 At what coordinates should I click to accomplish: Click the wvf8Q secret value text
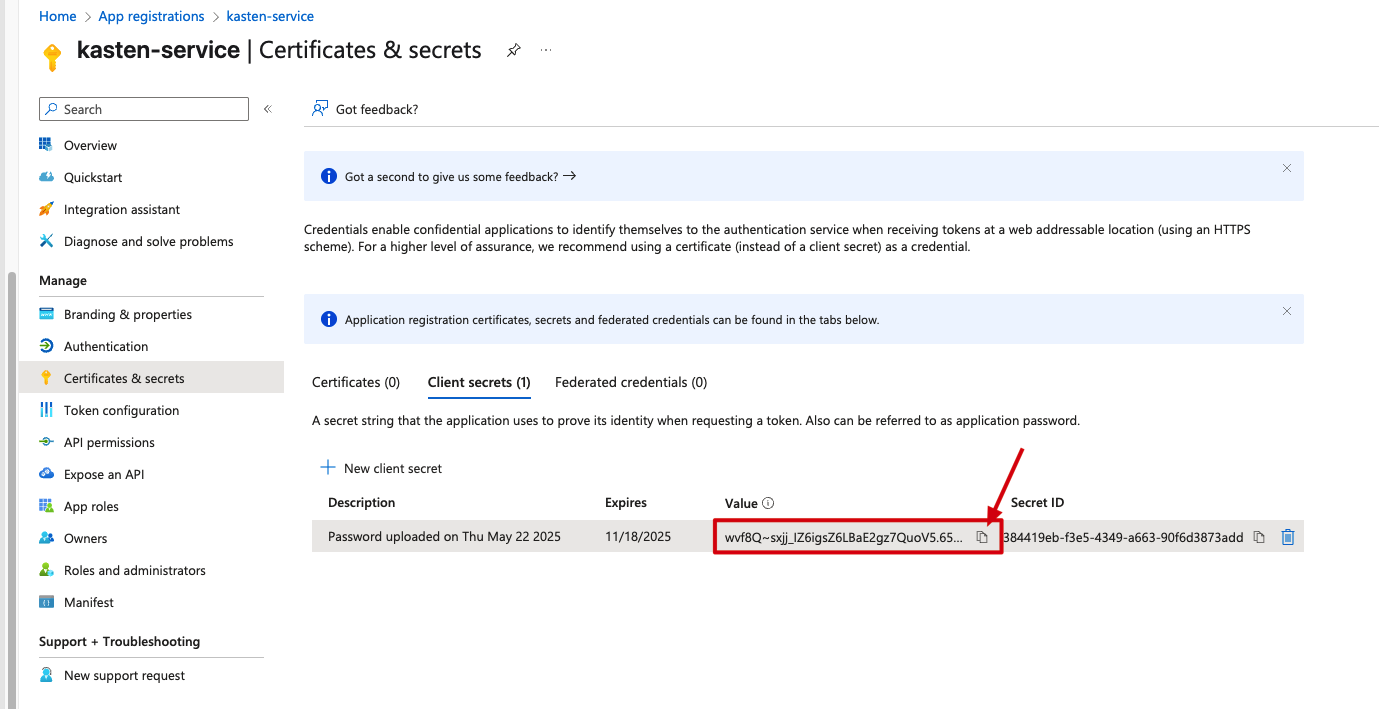tap(844, 537)
